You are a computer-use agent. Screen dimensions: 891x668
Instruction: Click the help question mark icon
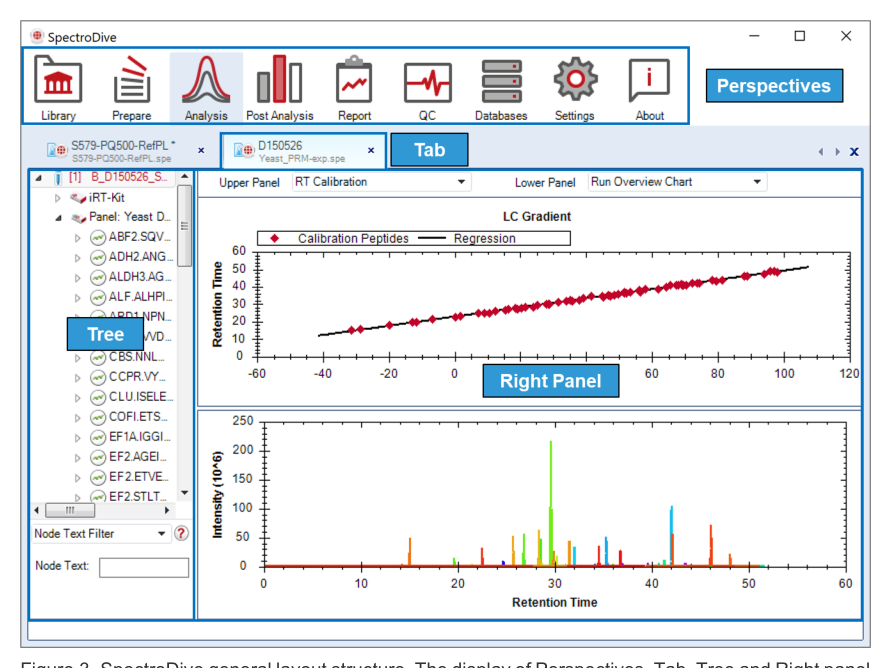coord(181,533)
